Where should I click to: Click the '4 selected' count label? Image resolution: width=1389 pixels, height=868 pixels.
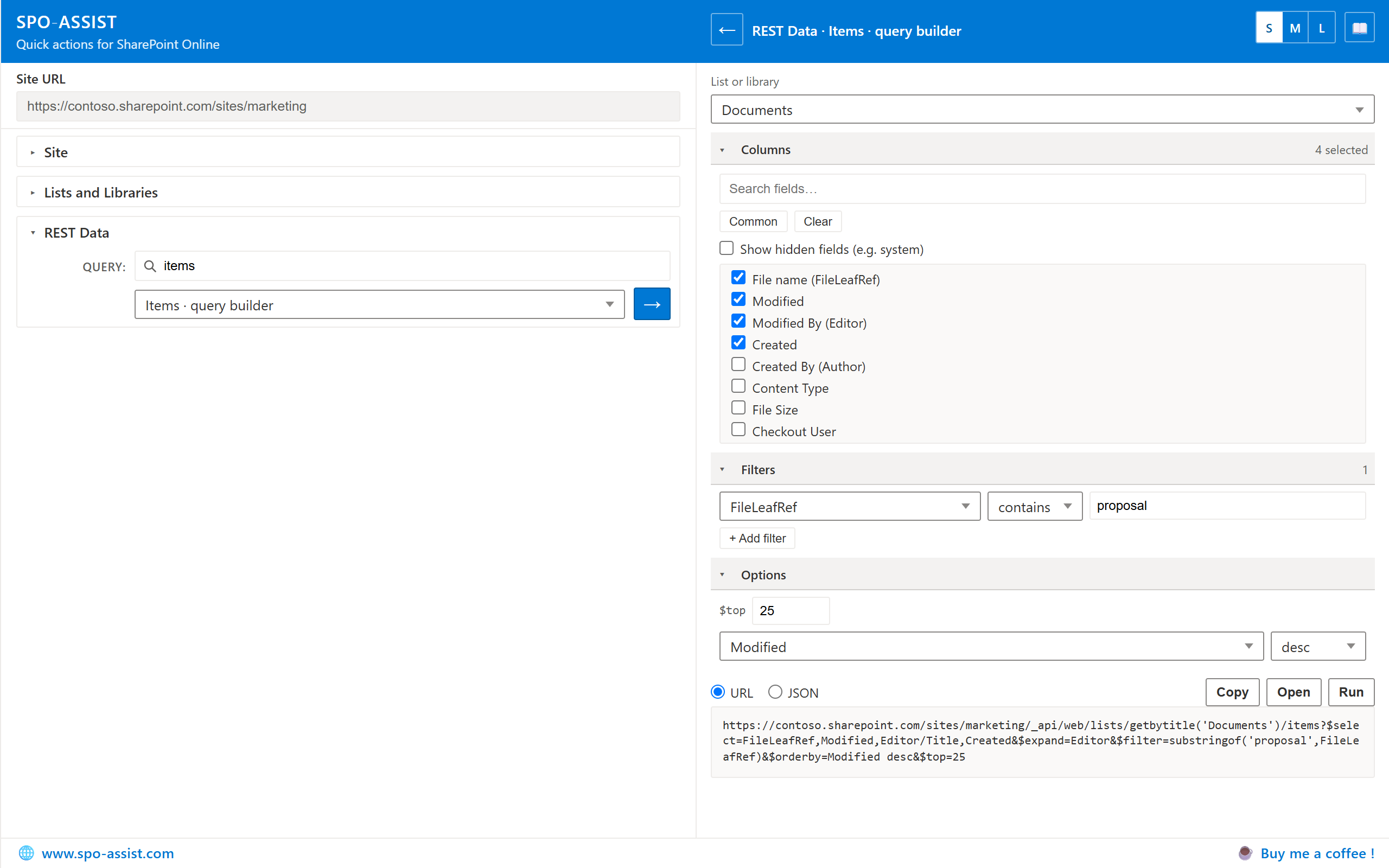click(x=1341, y=150)
